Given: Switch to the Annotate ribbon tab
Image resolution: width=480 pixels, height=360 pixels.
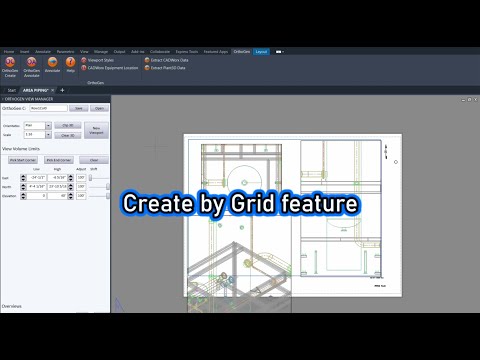Looking at the screenshot, I should tap(43, 52).
